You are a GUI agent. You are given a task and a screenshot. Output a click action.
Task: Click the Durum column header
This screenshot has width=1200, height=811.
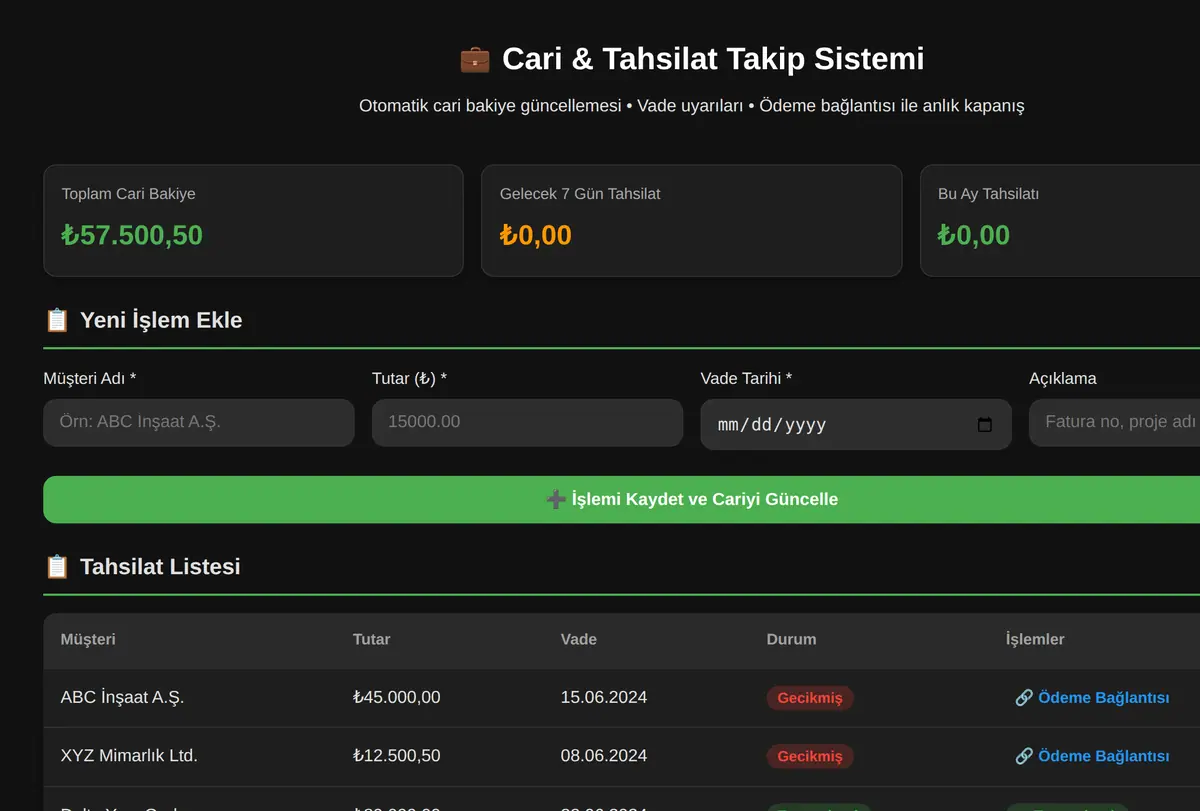pos(792,639)
